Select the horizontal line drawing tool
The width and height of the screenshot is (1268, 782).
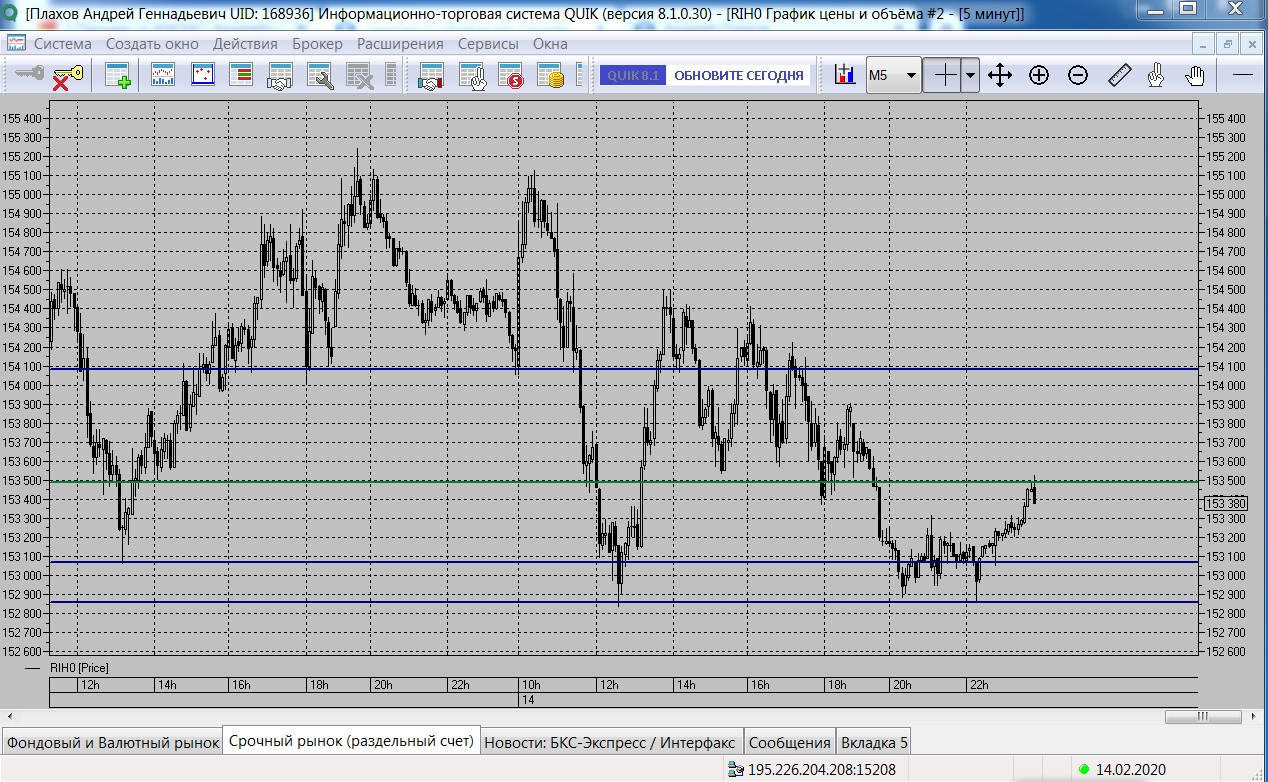click(x=1243, y=75)
